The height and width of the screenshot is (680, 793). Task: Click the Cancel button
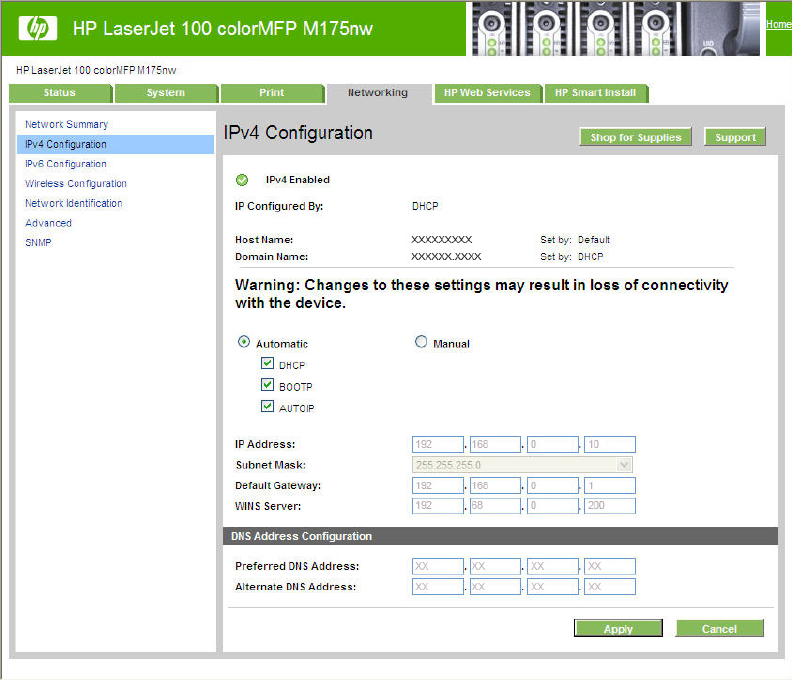[x=719, y=629]
